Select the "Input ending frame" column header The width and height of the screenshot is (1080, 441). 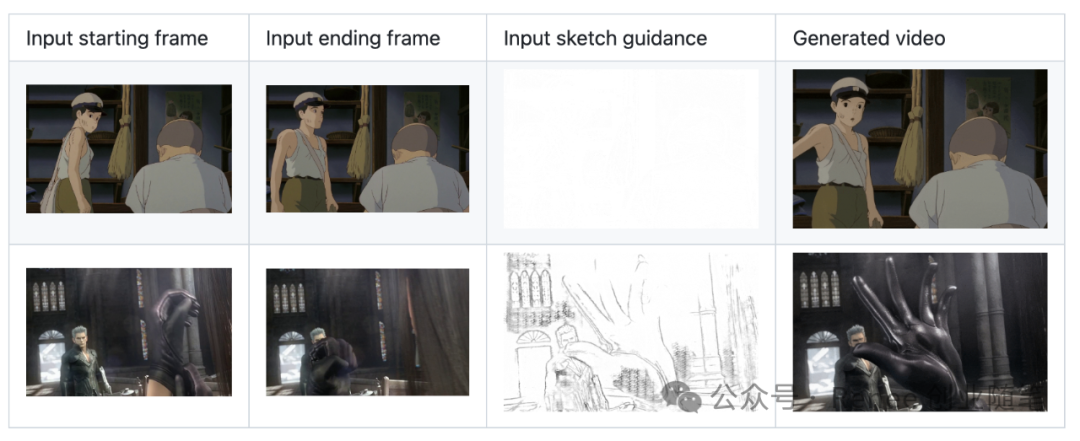[x=352, y=39]
